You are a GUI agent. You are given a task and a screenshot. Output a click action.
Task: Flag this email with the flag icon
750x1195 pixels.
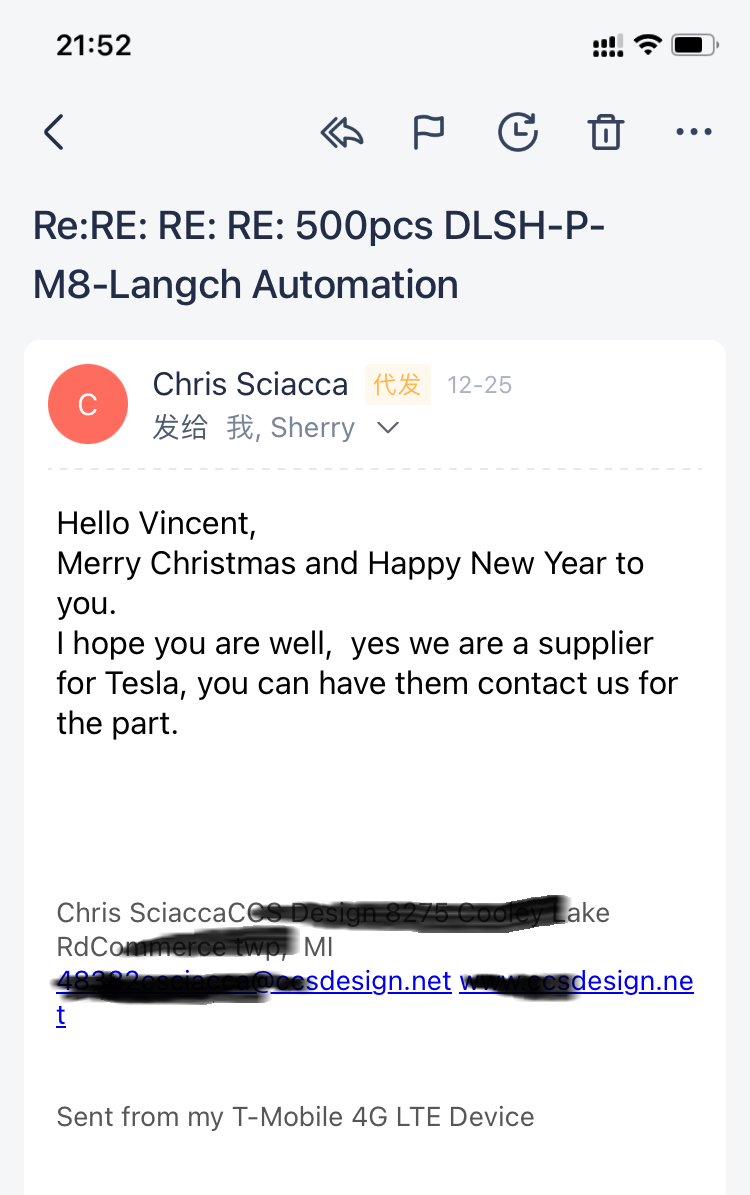tap(429, 132)
